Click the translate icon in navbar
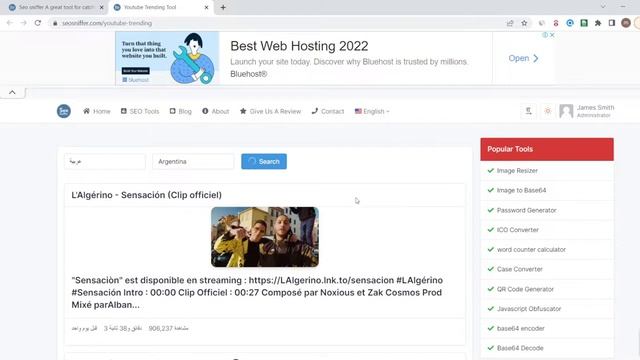 pyautogui.click(x=529, y=111)
